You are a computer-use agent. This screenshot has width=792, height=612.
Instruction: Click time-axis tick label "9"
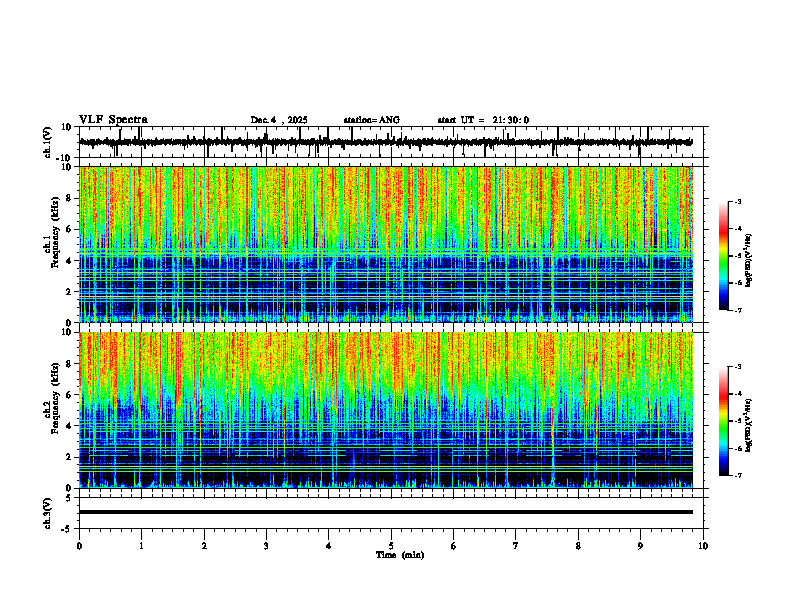pos(640,546)
